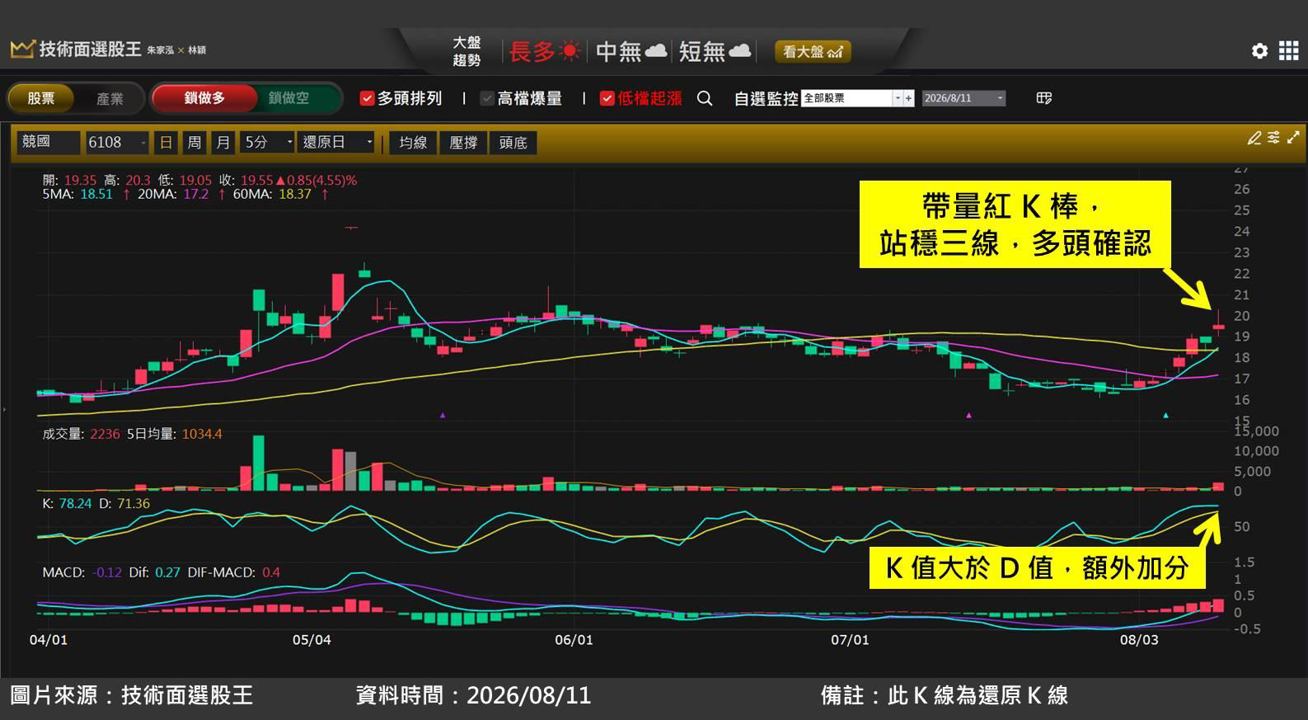Click the 大盤趨勢 label

pyautogui.click(x=466, y=51)
